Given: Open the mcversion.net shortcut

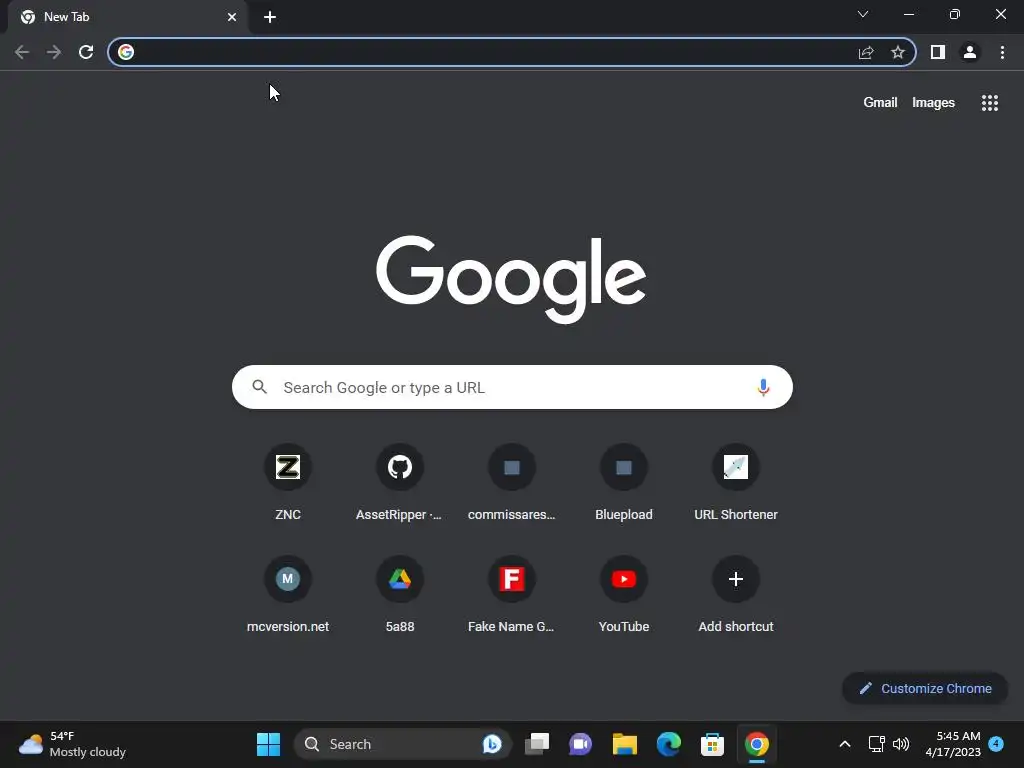Looking at the screenshot, I should click(x=288, y=594).
